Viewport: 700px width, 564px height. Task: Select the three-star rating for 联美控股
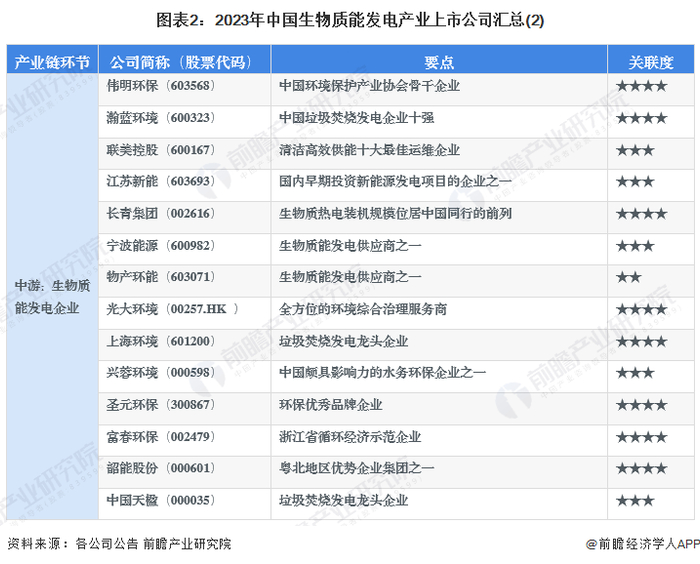click(x=635, y=150)
